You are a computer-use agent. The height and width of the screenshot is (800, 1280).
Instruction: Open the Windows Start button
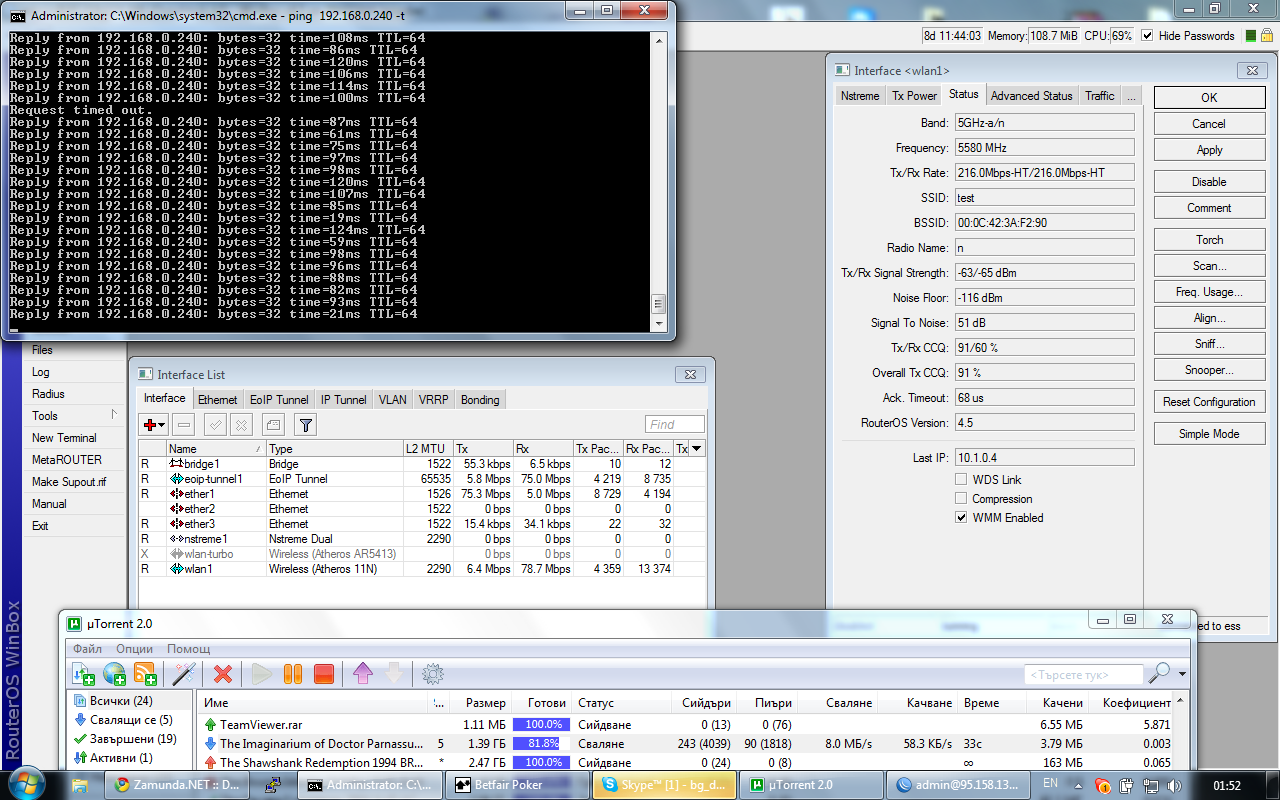click(26, 783)
